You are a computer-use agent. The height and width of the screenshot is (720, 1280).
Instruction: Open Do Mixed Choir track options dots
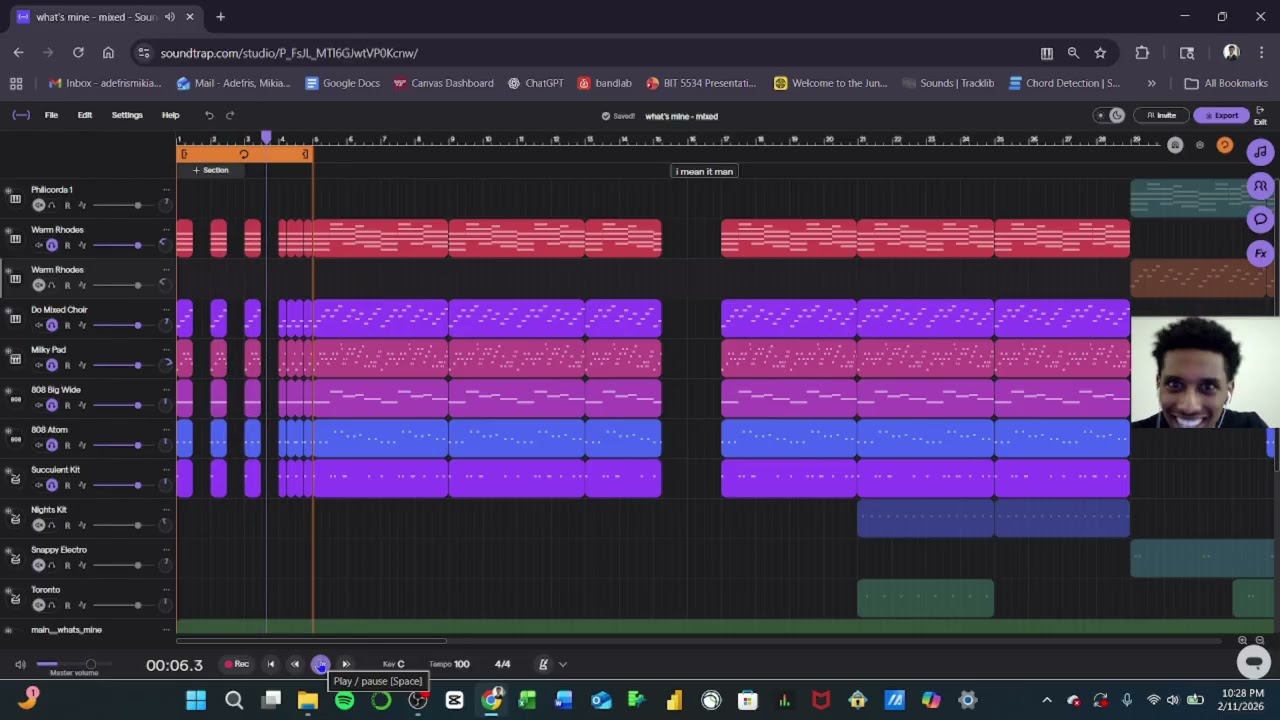pyautogui.click(x=166, y=310)
